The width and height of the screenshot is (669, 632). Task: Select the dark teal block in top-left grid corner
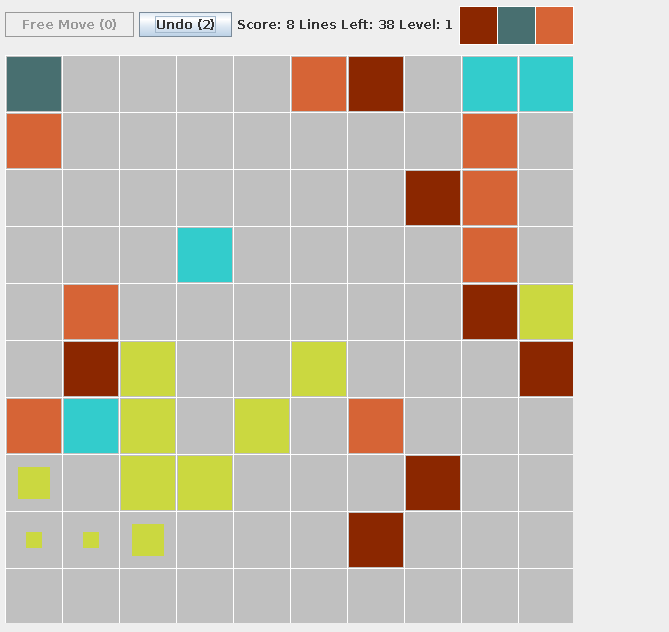[34, 84]
